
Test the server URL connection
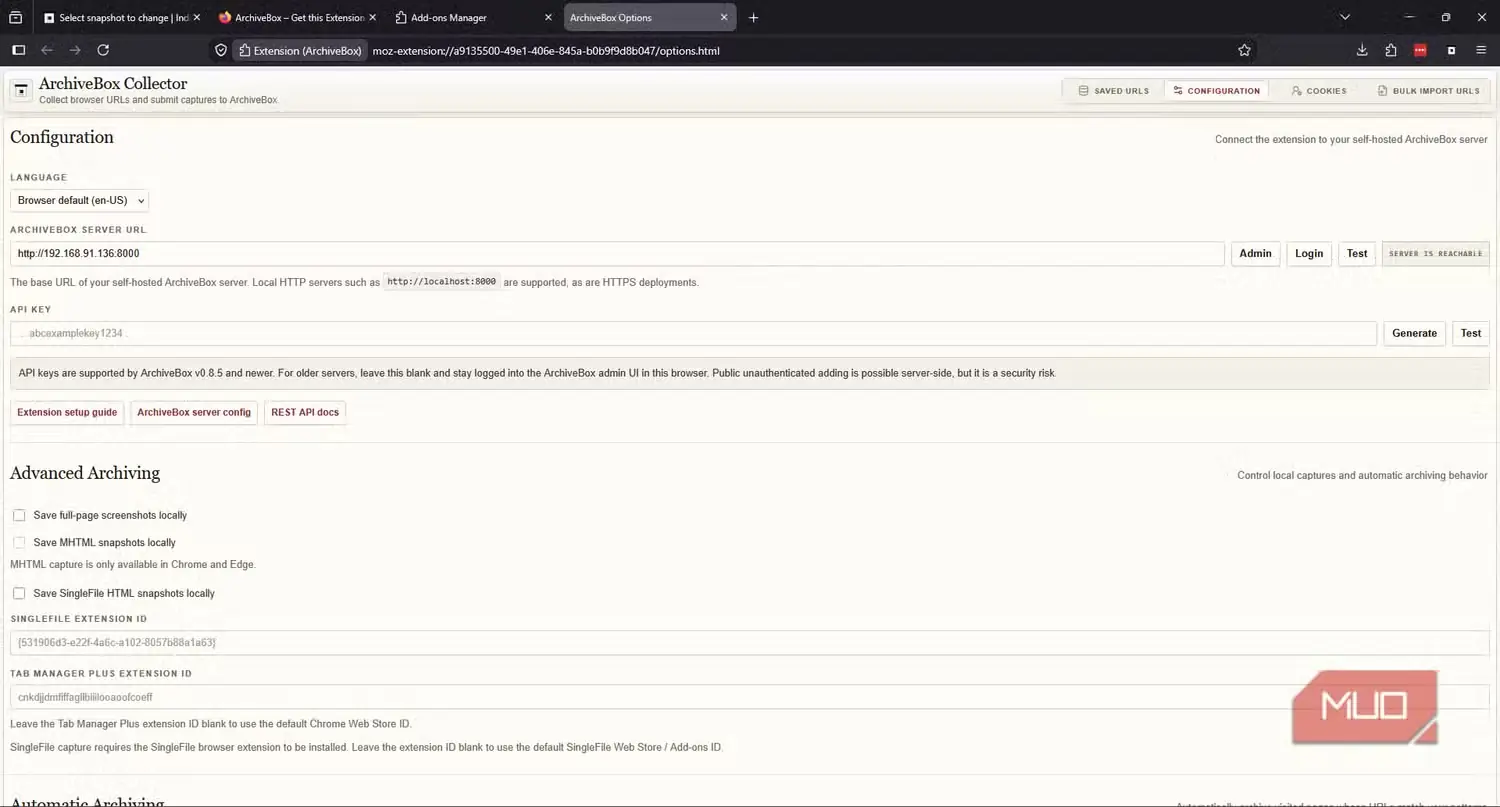pyautogui.click(x=1357, y=253)
